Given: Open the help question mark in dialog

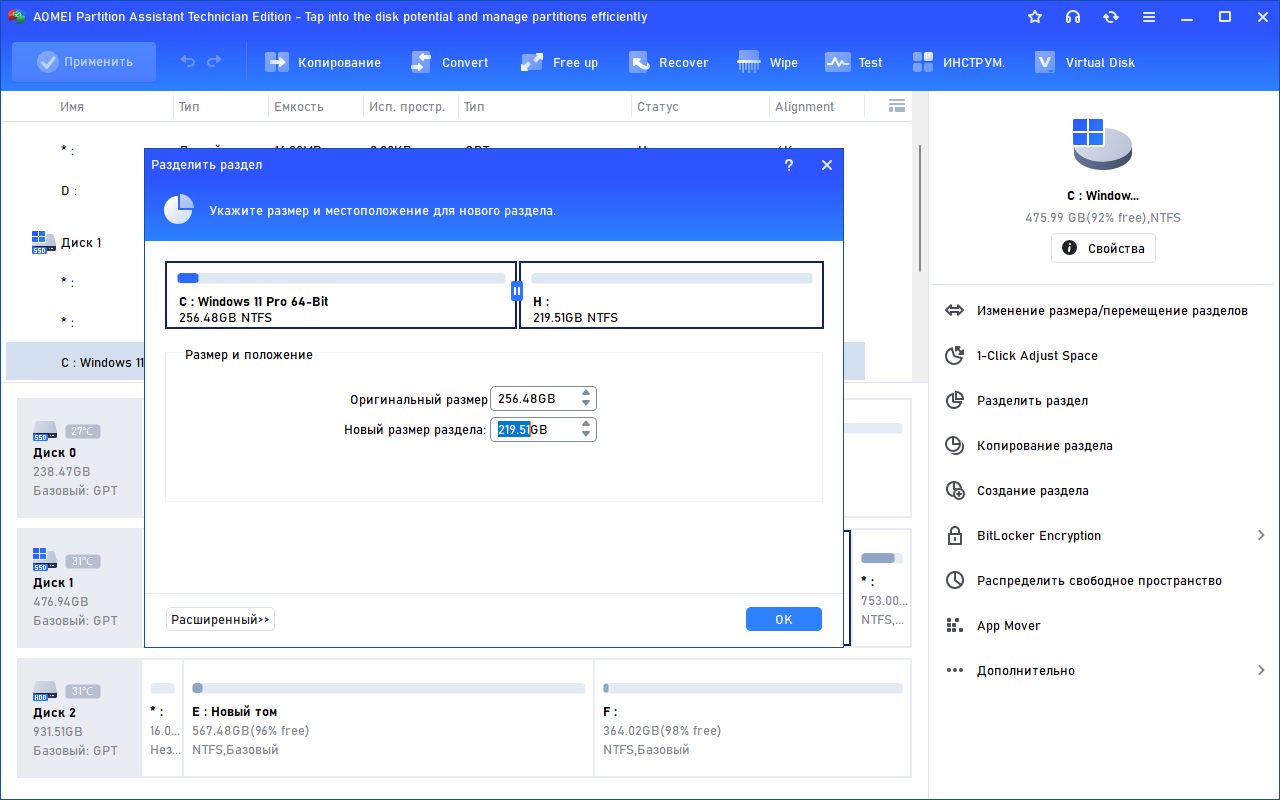Looking at the screenshot, I should pos(789,165).
